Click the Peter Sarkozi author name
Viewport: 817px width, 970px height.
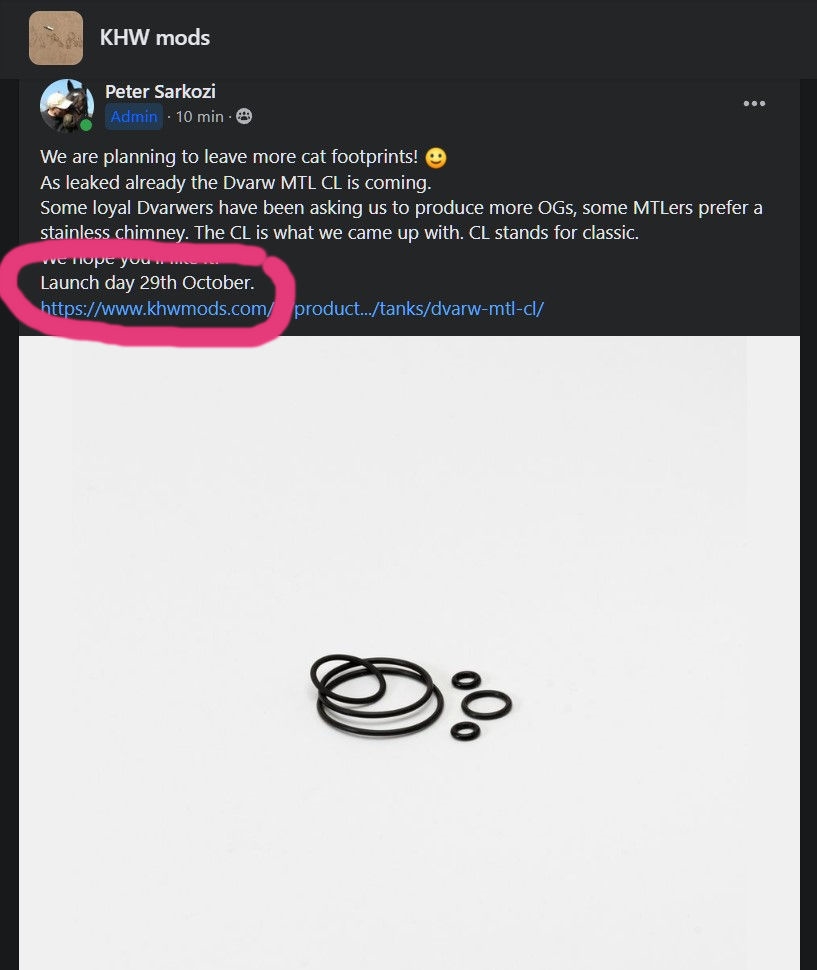pos(160,92)
